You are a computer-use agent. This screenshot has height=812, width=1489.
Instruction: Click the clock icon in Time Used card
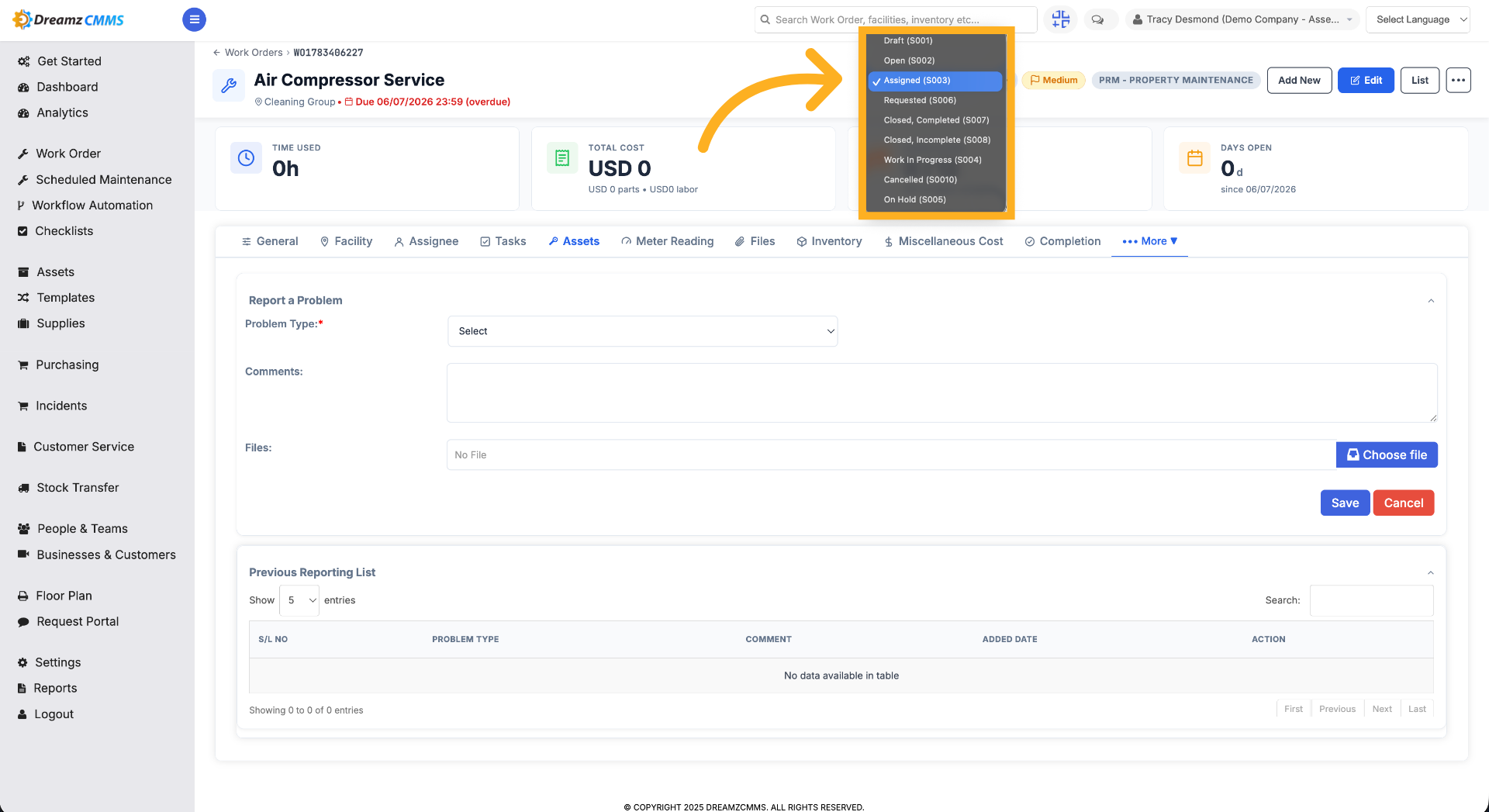[x=246, y=158]
